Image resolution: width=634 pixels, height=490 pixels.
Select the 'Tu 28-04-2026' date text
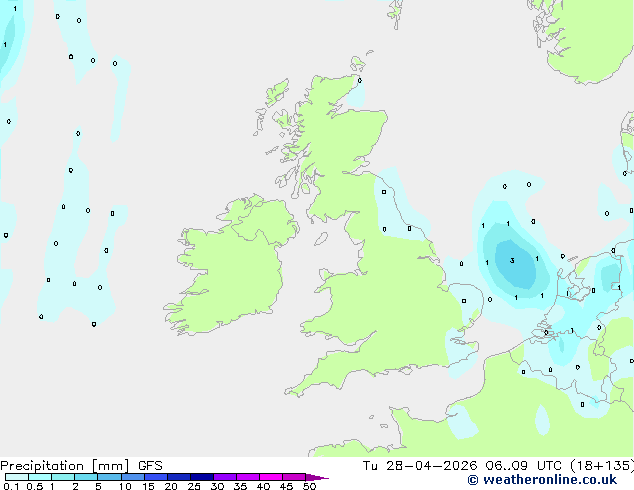pos(420,466)
